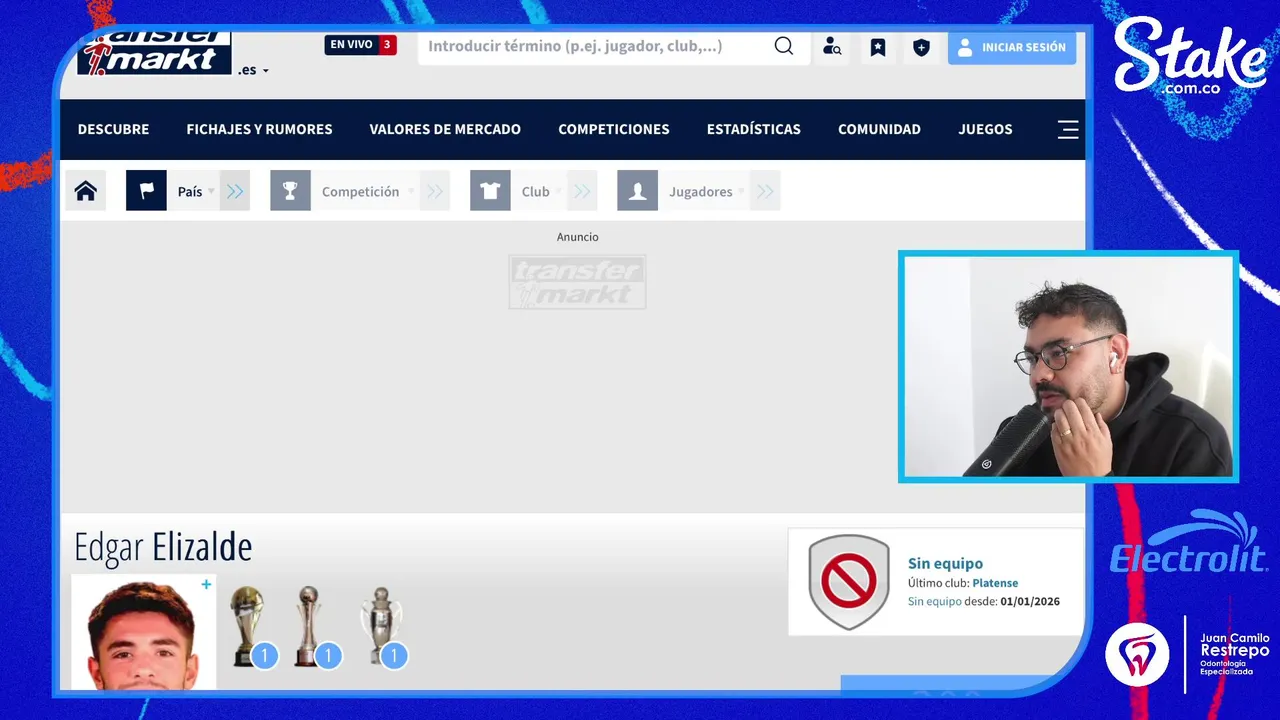Click the País flag icon
Viewport: 1280px width, 720px height.
146,191
